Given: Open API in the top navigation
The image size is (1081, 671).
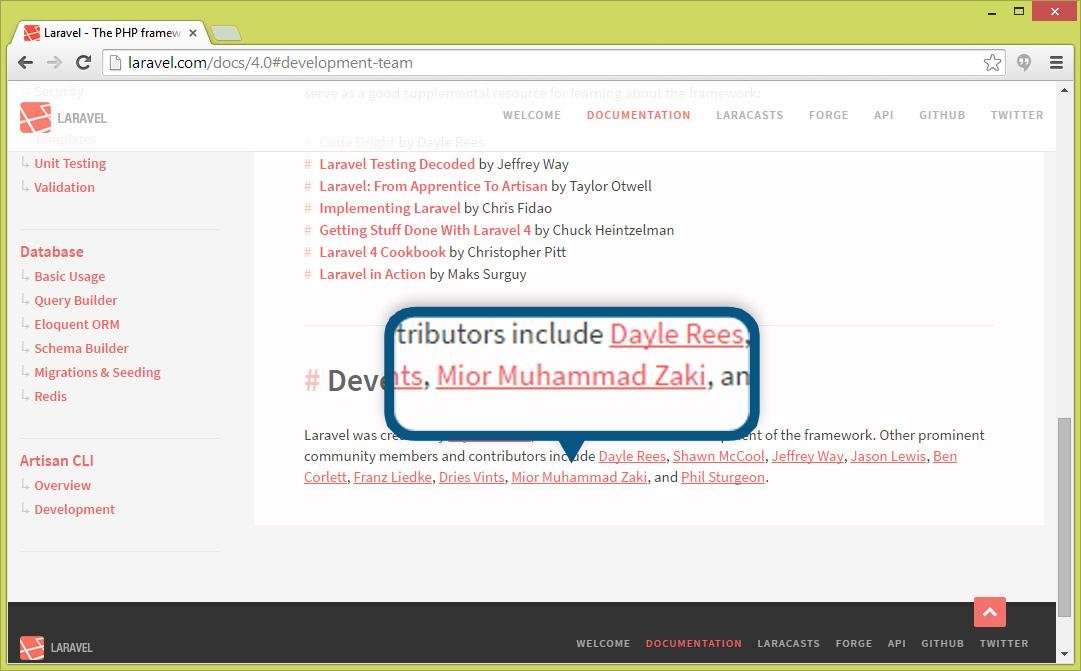Looking at the screenshot, I should 883,115.
